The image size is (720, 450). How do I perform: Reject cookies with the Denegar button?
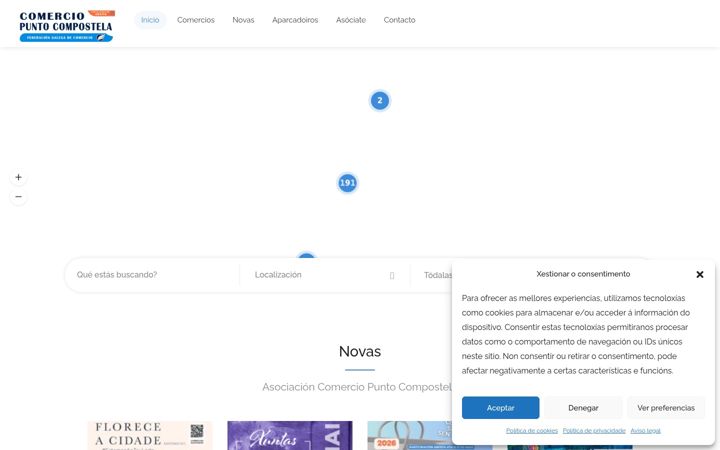click(583, 408)
